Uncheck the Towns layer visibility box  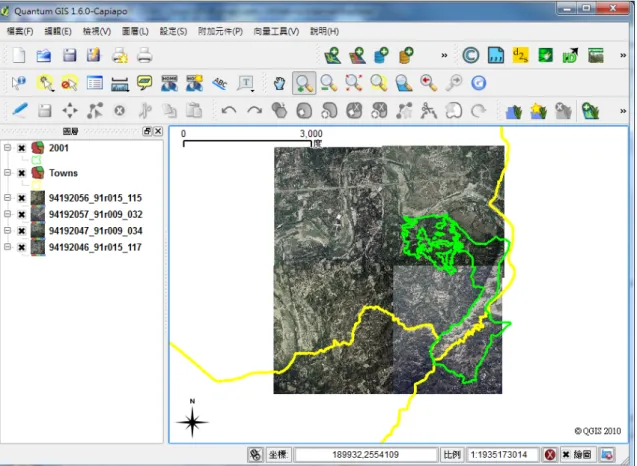click(x=22, y=173)
